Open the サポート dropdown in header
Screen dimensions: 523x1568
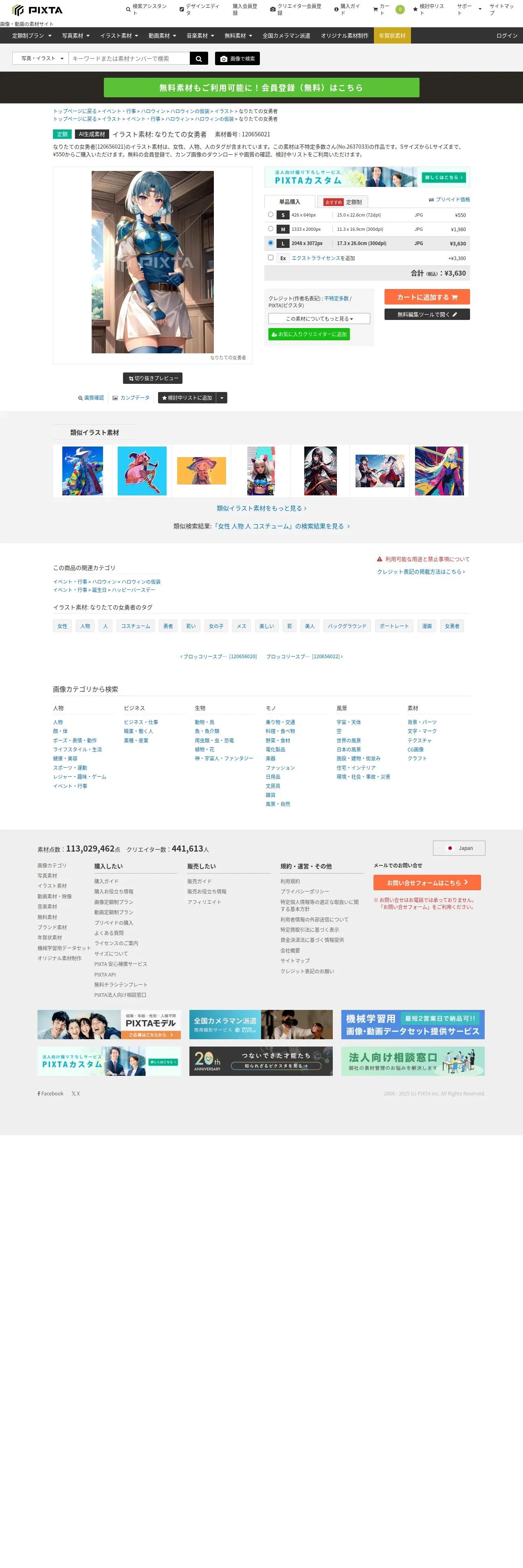tap(469, 9)
